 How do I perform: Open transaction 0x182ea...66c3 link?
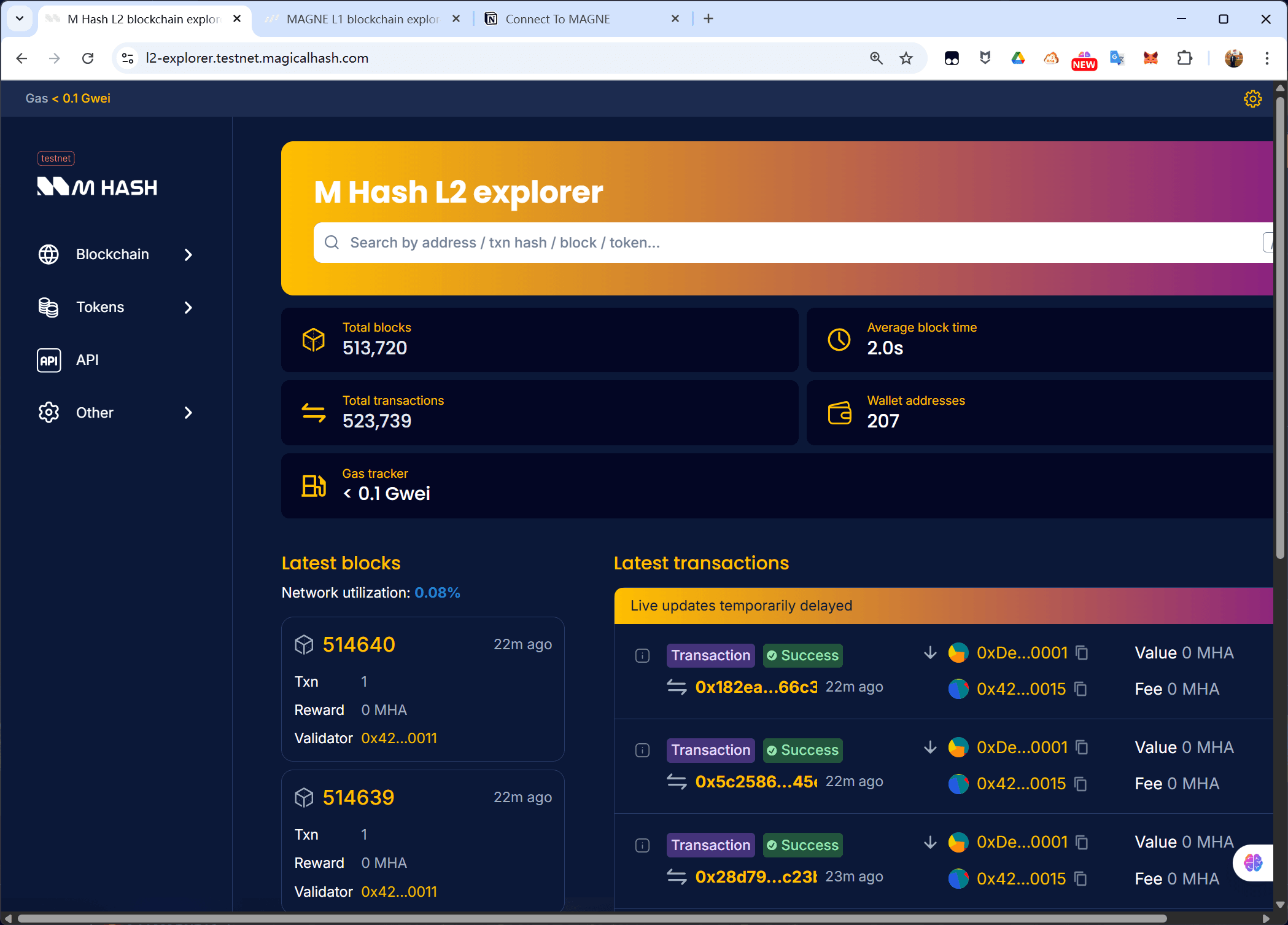[756, 687]
